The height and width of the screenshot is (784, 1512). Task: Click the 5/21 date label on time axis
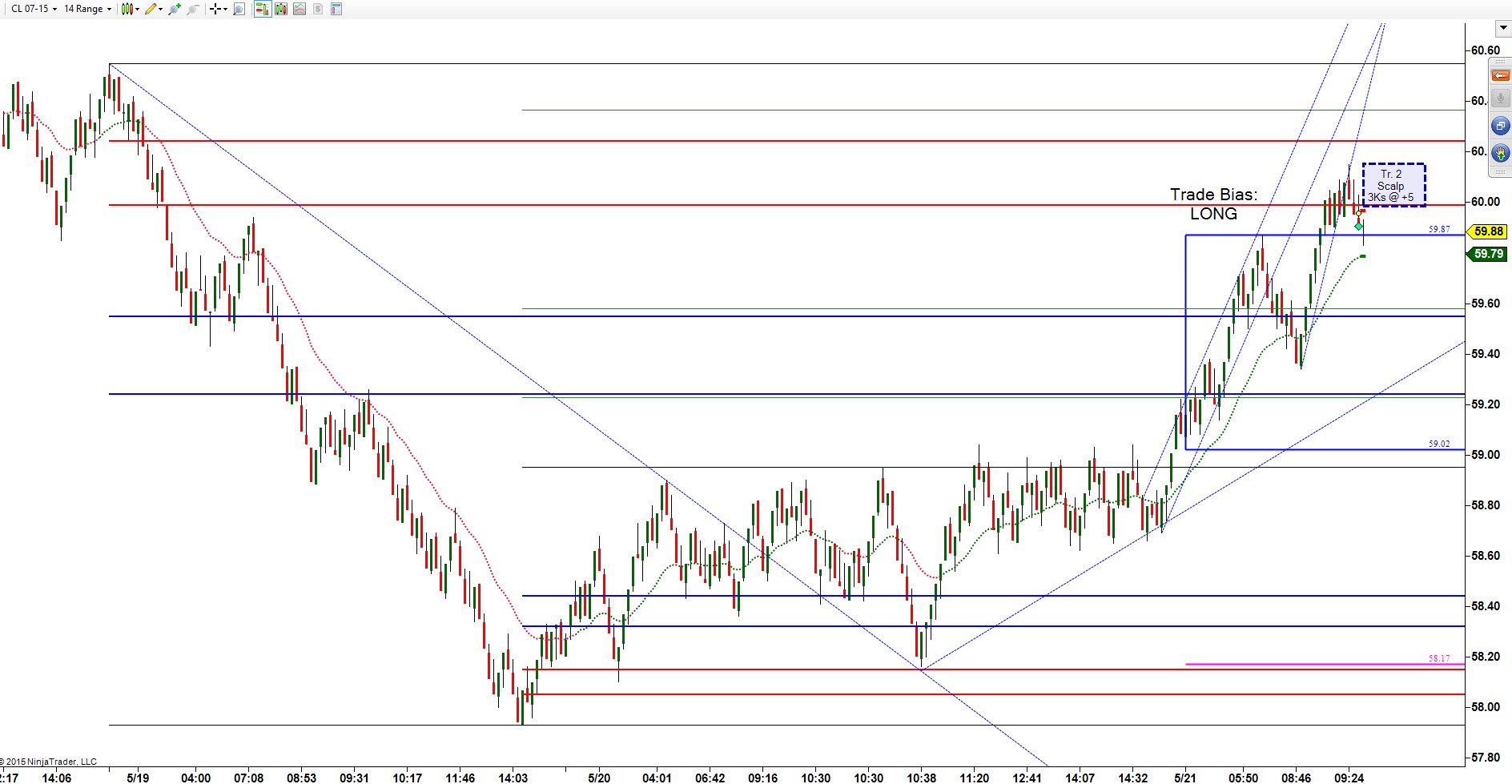(1185, 778)
